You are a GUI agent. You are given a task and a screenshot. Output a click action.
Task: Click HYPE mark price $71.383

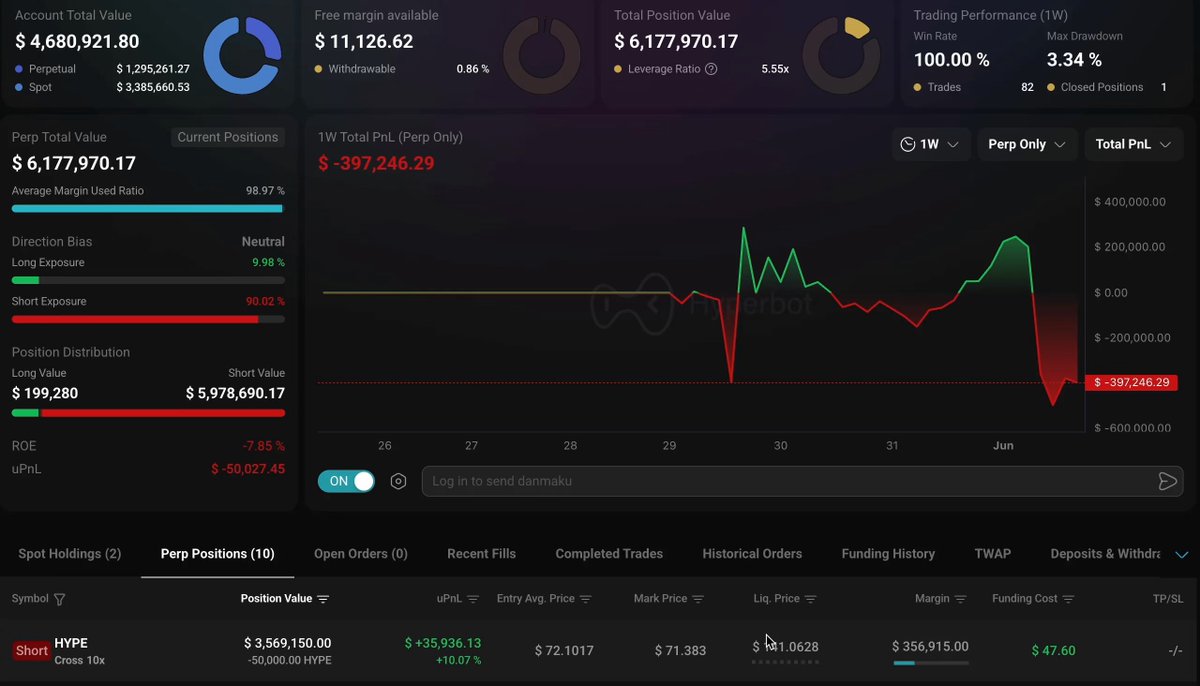pos(680,650)
